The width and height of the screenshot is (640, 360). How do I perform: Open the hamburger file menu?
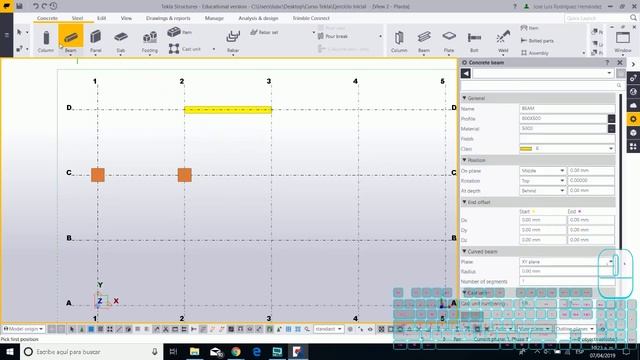point(7,35)
